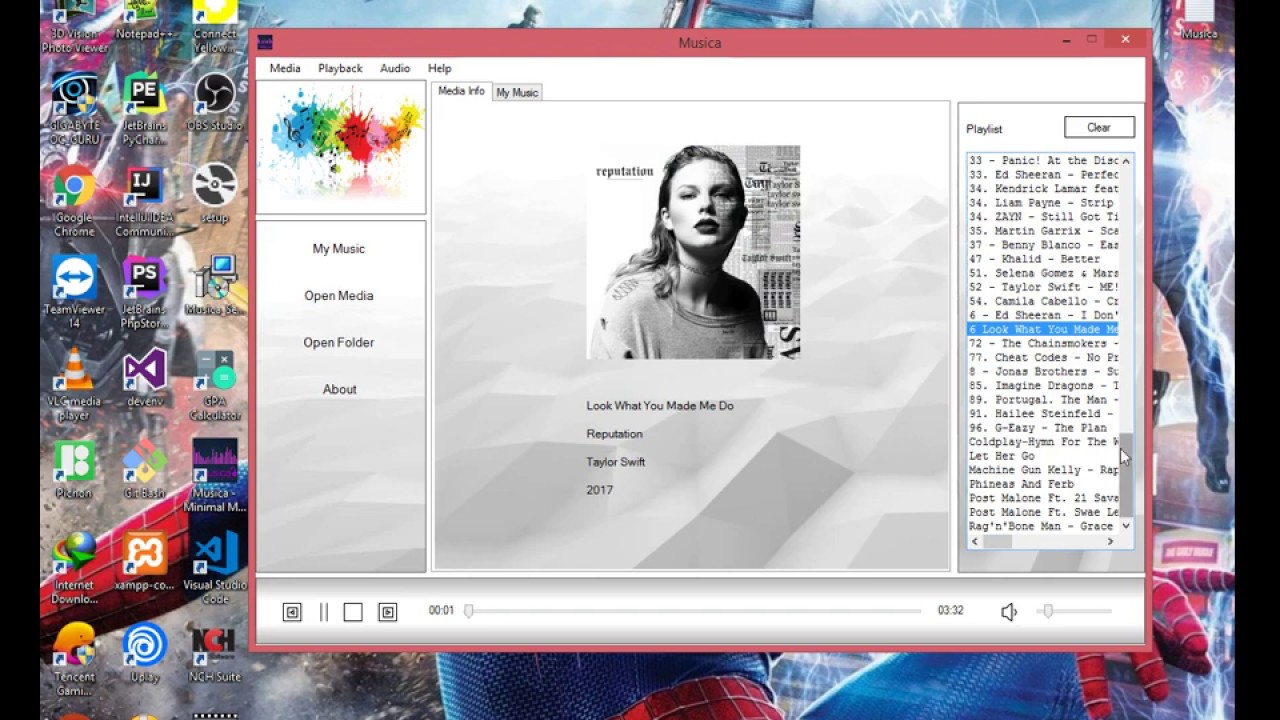1280x720 pixels.
Task: Select 'Coldplay-Hymn For The W' playlist row
Action: tap(1043, 441)
